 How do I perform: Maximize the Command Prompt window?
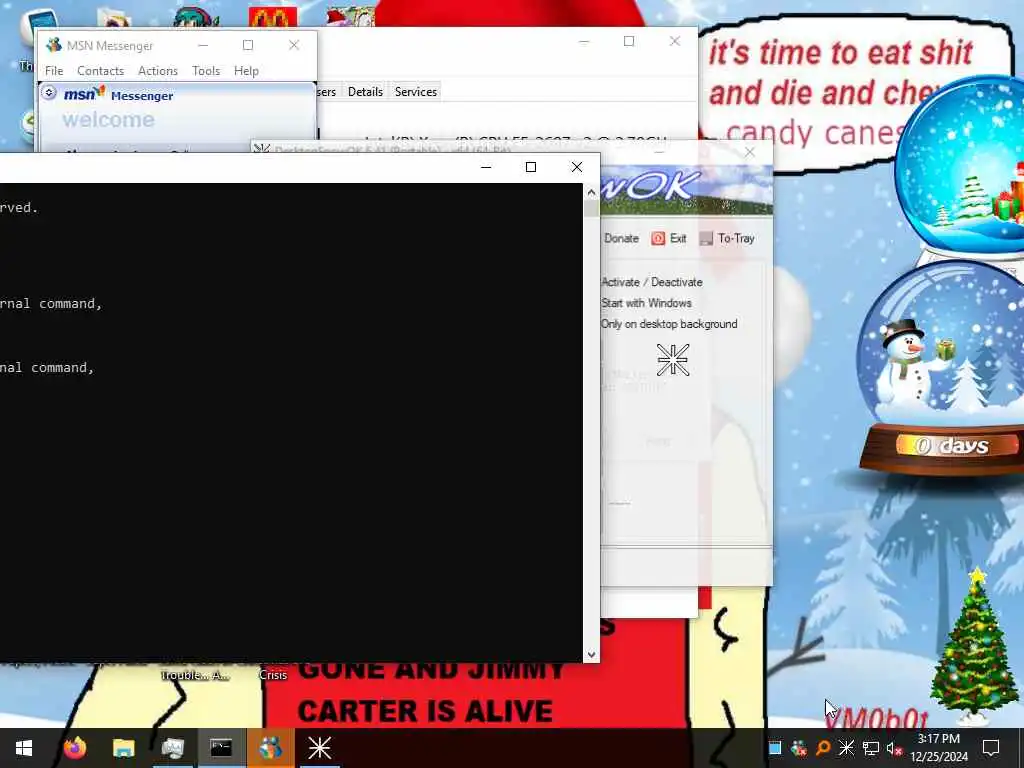pos(531,167)
